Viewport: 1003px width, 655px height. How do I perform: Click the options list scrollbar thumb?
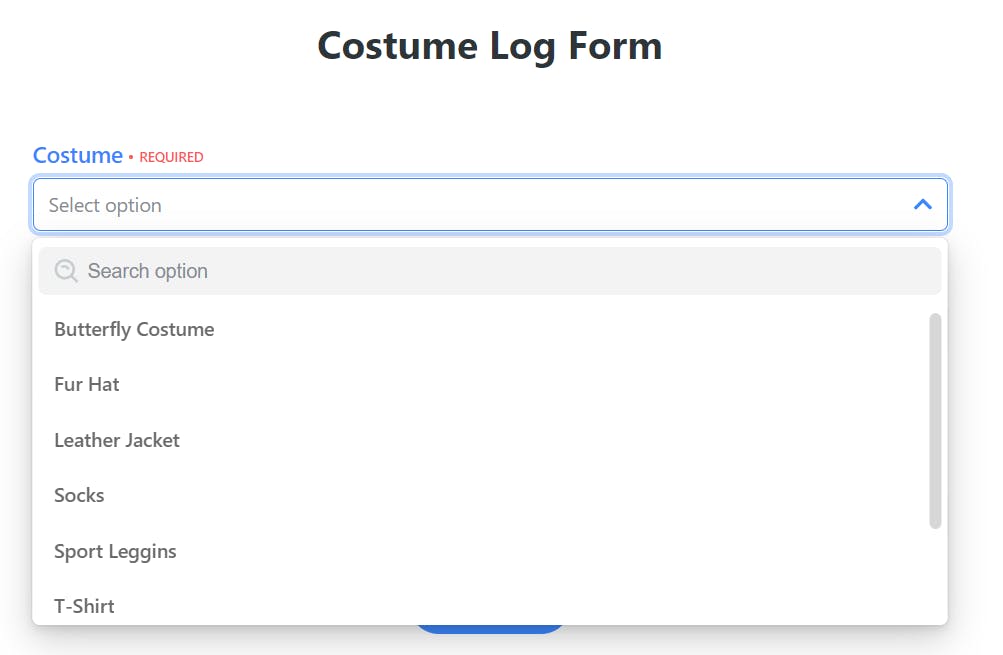click(935, 420)
